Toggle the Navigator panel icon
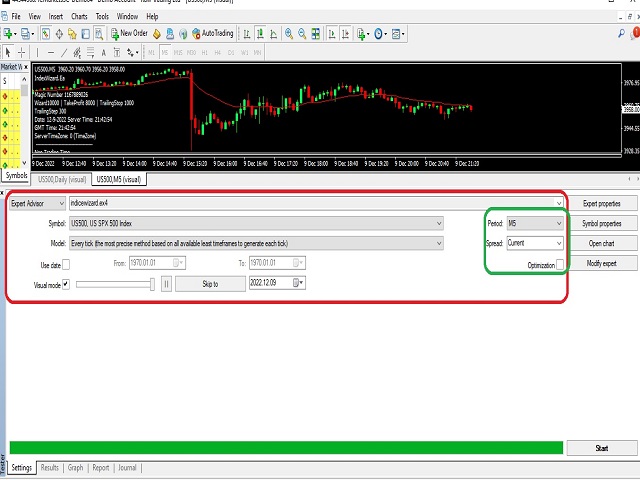Viewport: 640px width, 480px height. (x=72, y=34)
